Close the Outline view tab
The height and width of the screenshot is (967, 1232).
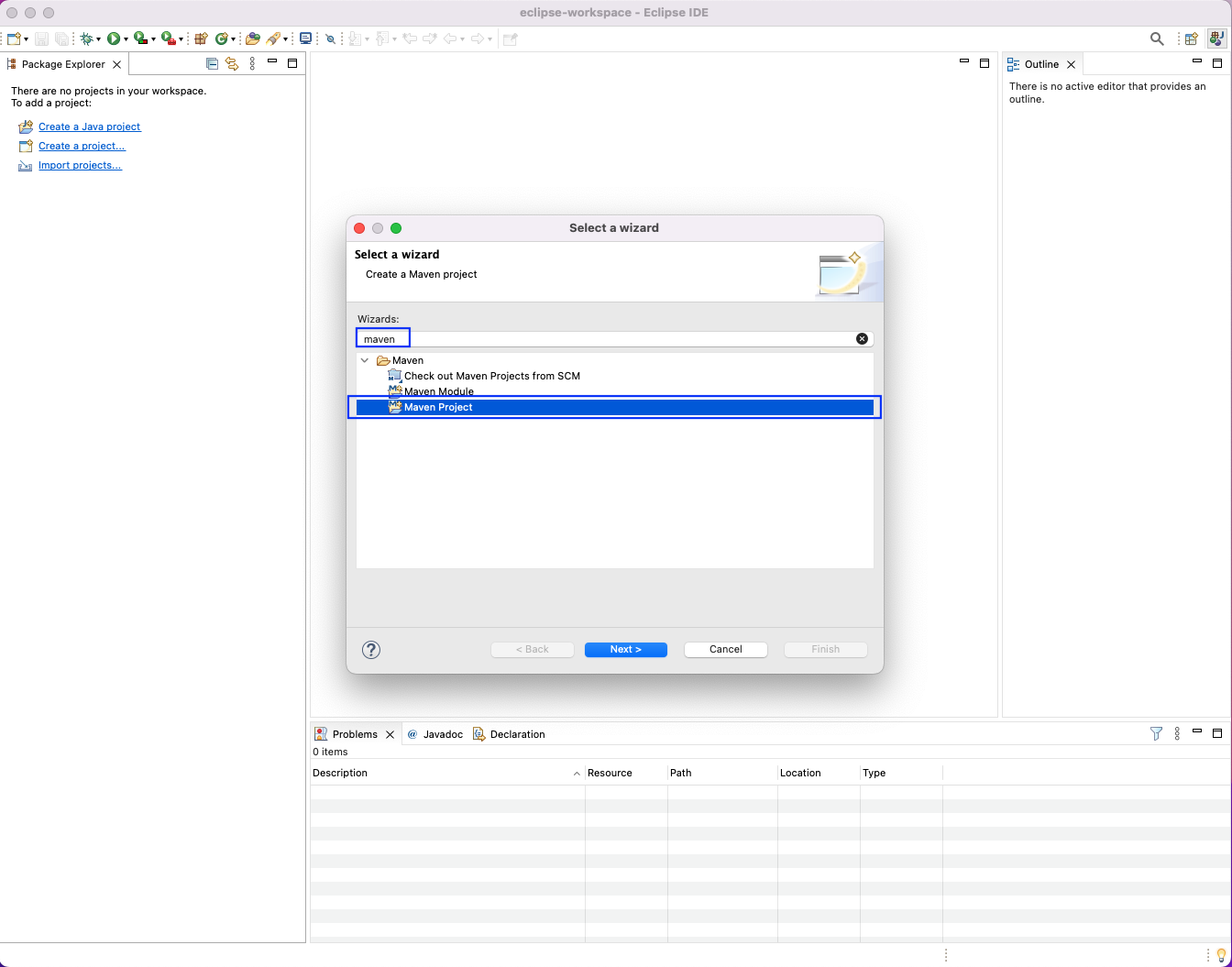(x=1071, y=64)
